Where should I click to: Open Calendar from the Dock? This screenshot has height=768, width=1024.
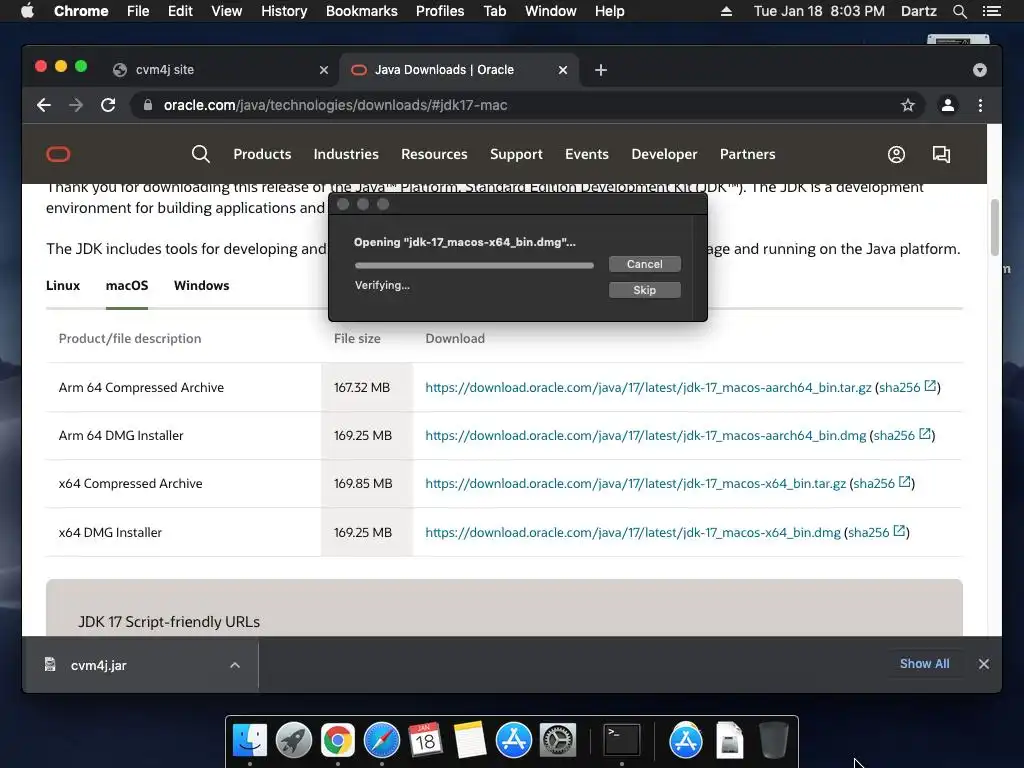pos(425,741)
